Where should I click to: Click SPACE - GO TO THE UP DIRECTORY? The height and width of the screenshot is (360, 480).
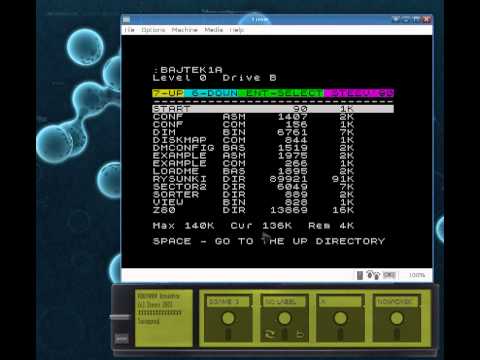[269, 241]
